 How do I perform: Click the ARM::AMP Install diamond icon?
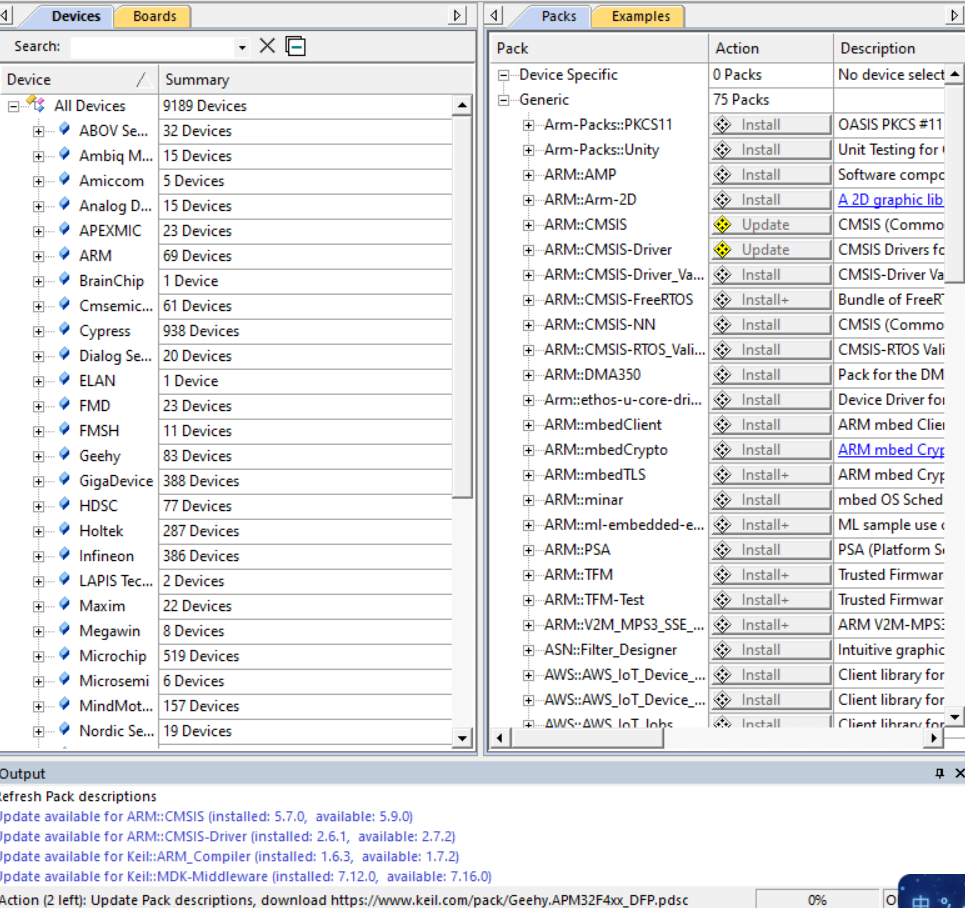tap(723, 175)
